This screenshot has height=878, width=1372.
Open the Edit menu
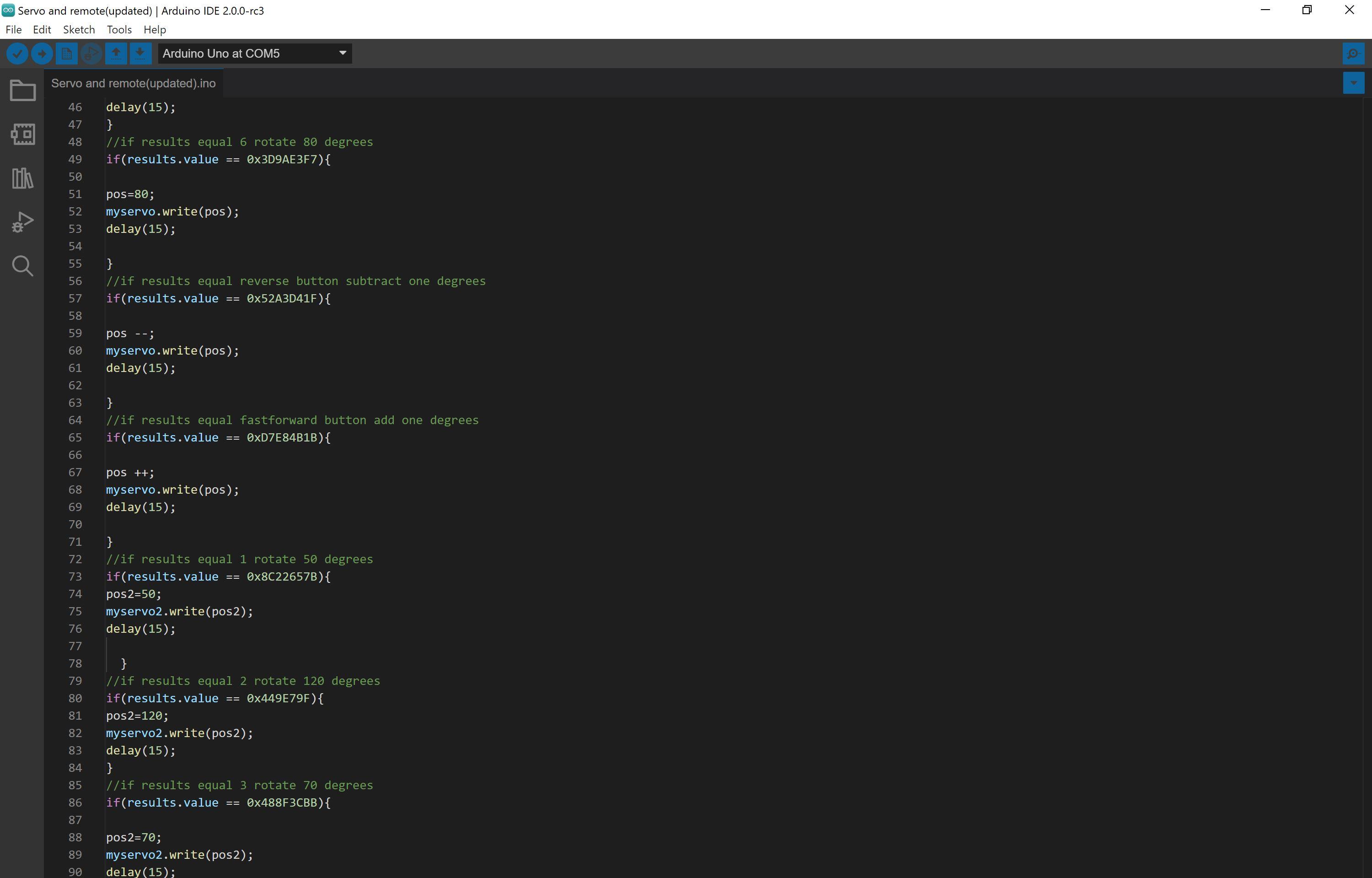pyautogui.click(x=42, y=30)
